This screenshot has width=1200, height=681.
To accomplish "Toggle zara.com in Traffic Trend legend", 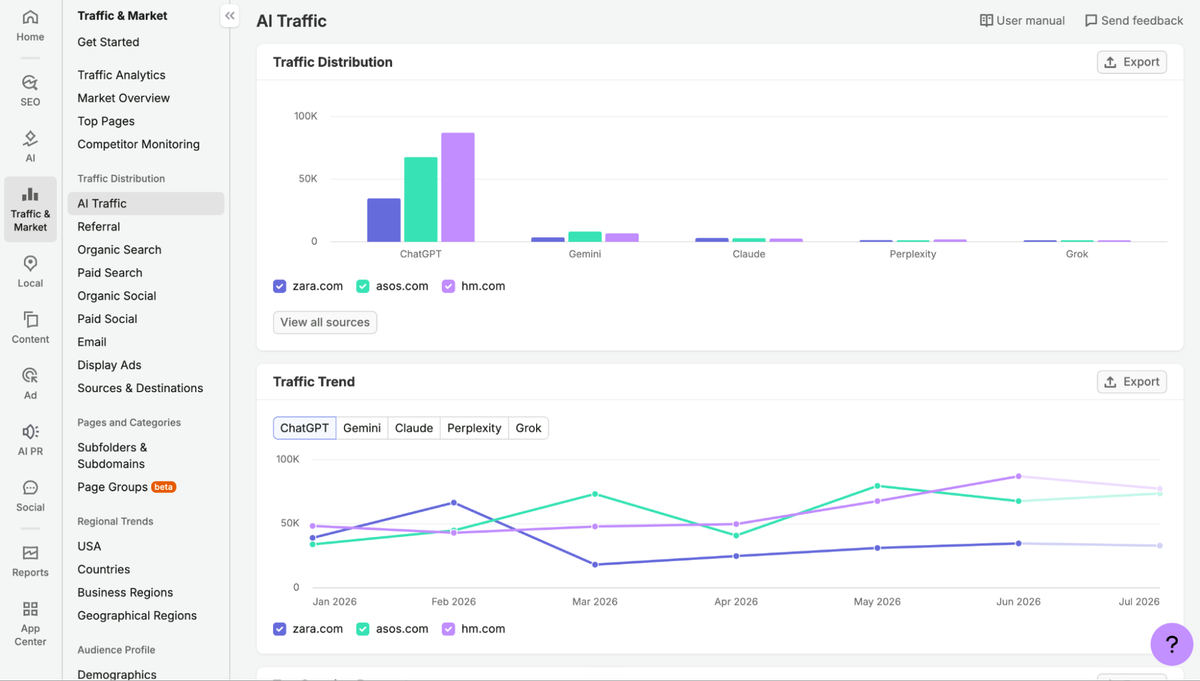I will tap(280, 629).
